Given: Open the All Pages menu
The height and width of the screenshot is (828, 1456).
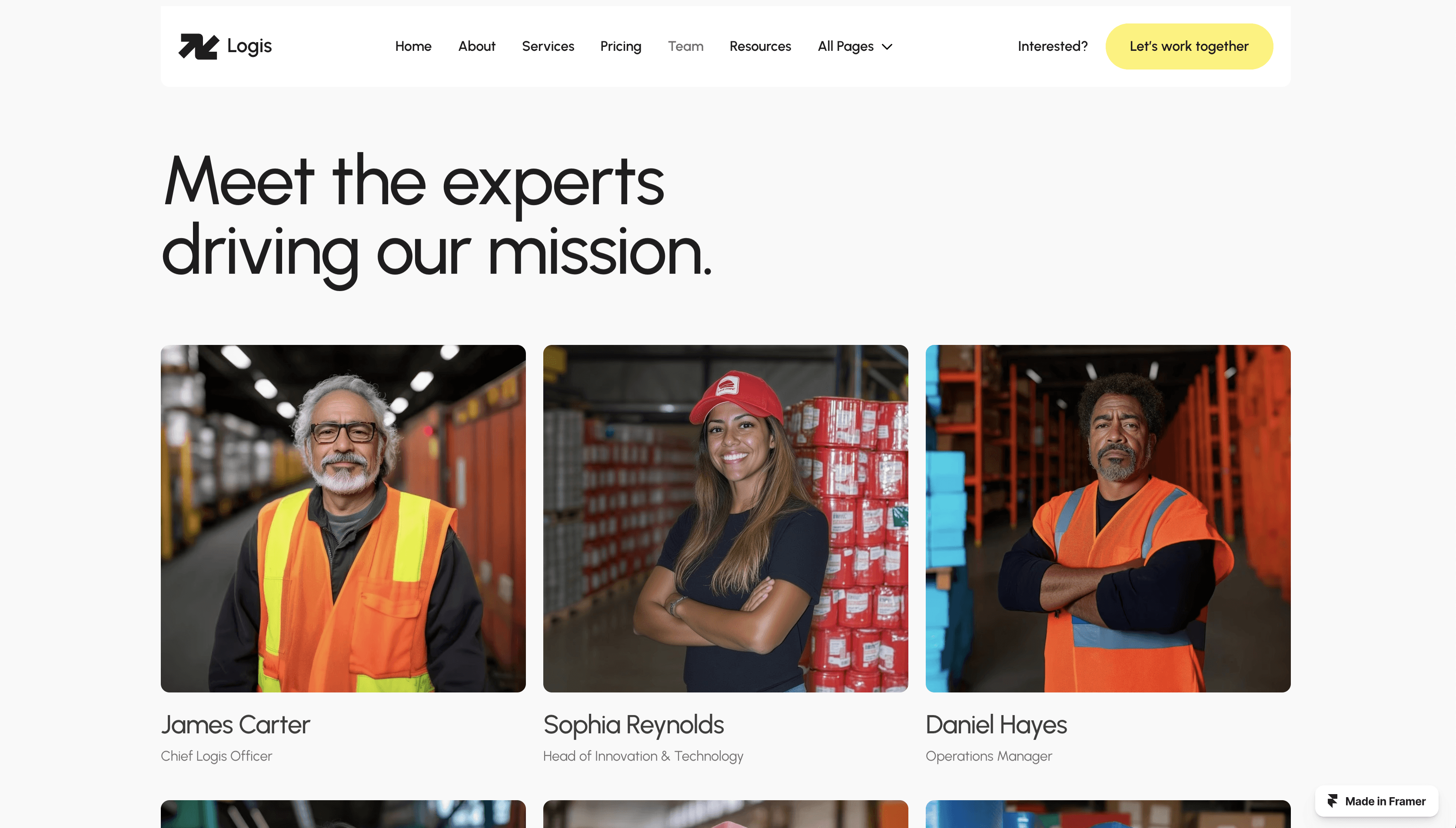Looking at the screenshot, I should click(854, 46).
